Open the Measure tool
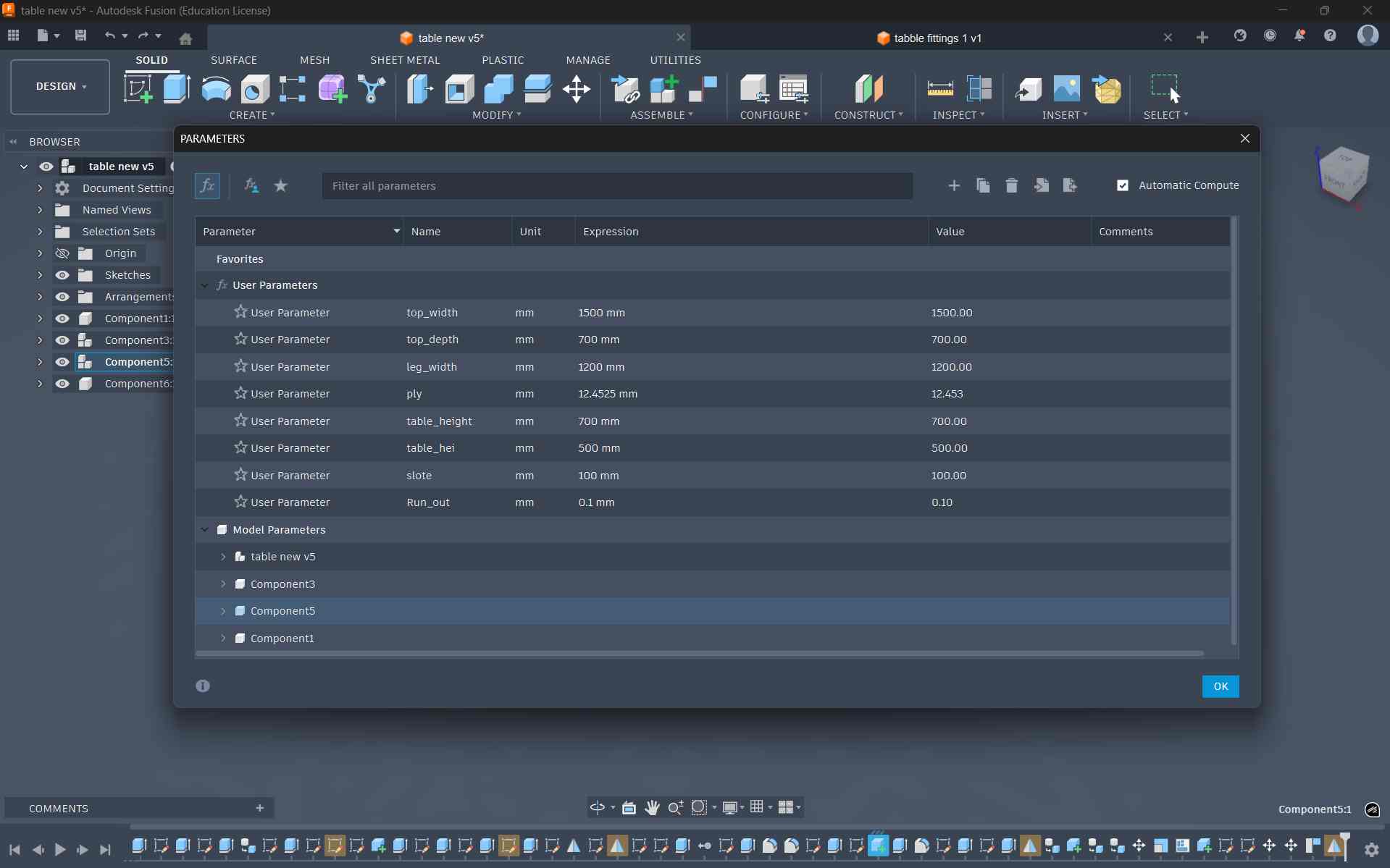The width and height of the screenshot is (1390, 868). click(x=940, y=89)
